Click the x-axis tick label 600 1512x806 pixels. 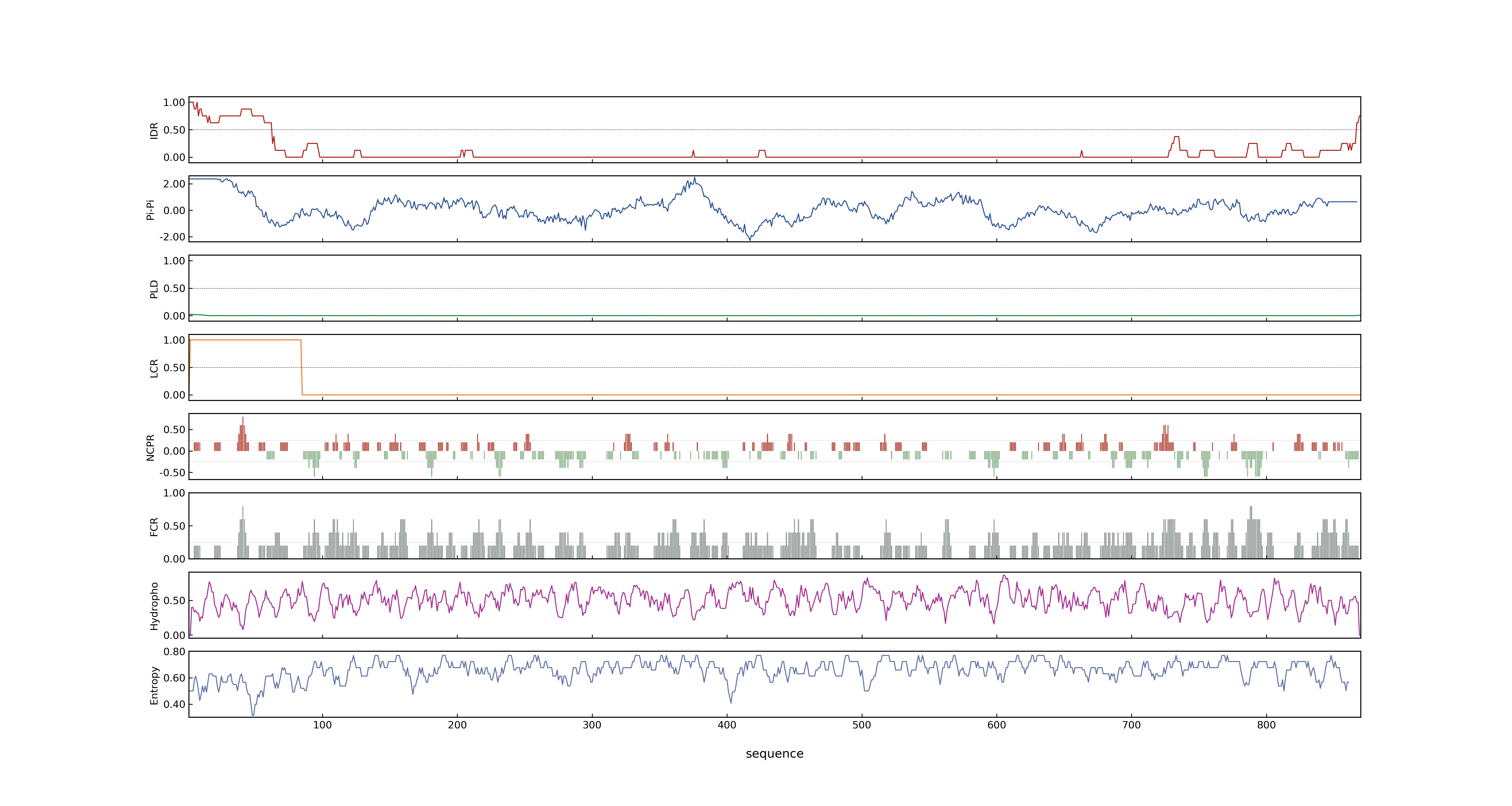[x=997, y=725]
